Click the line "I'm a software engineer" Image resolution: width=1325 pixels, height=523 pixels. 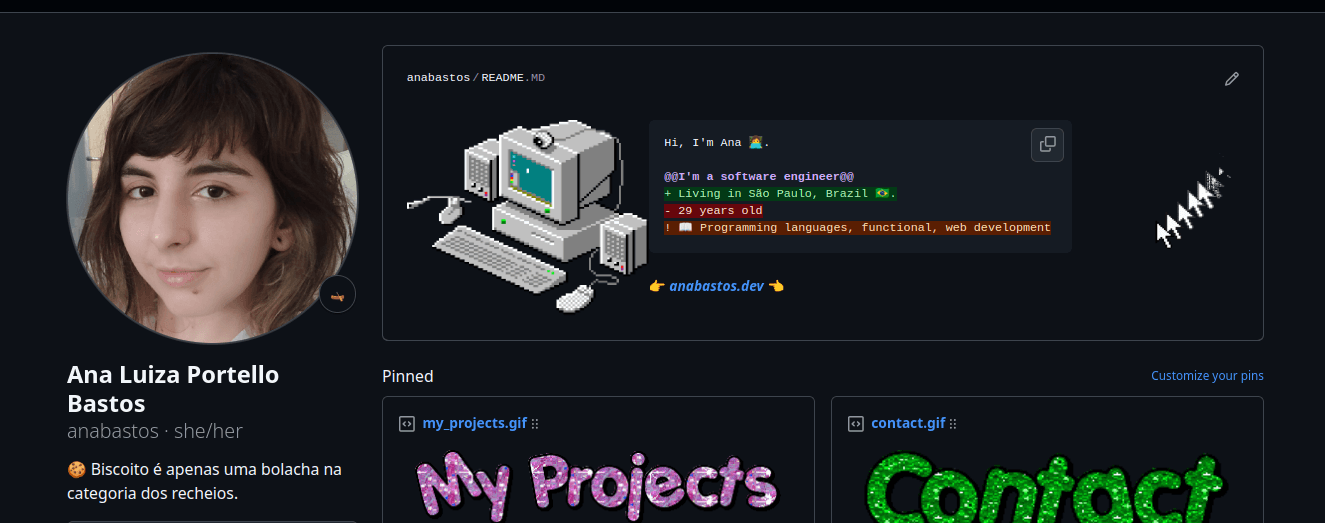coord(759,176)
